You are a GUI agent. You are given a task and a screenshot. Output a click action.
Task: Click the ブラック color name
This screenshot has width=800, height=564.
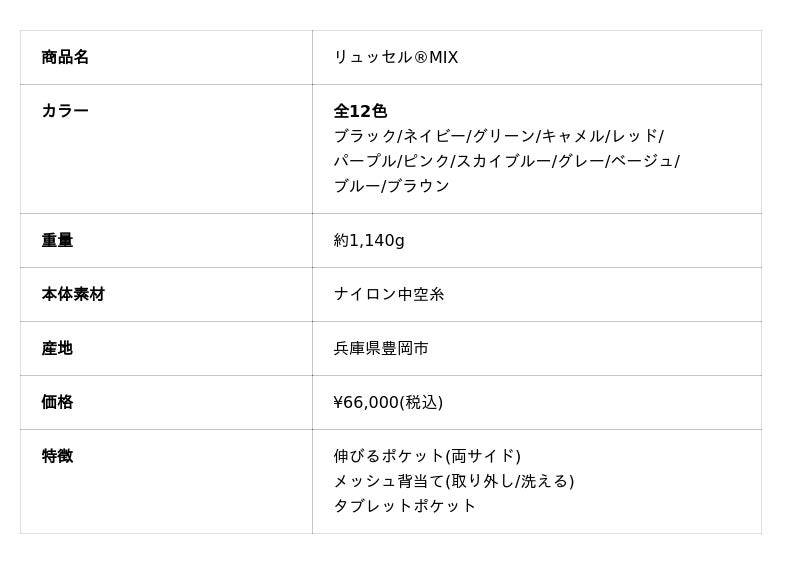(x=364, y=136)
